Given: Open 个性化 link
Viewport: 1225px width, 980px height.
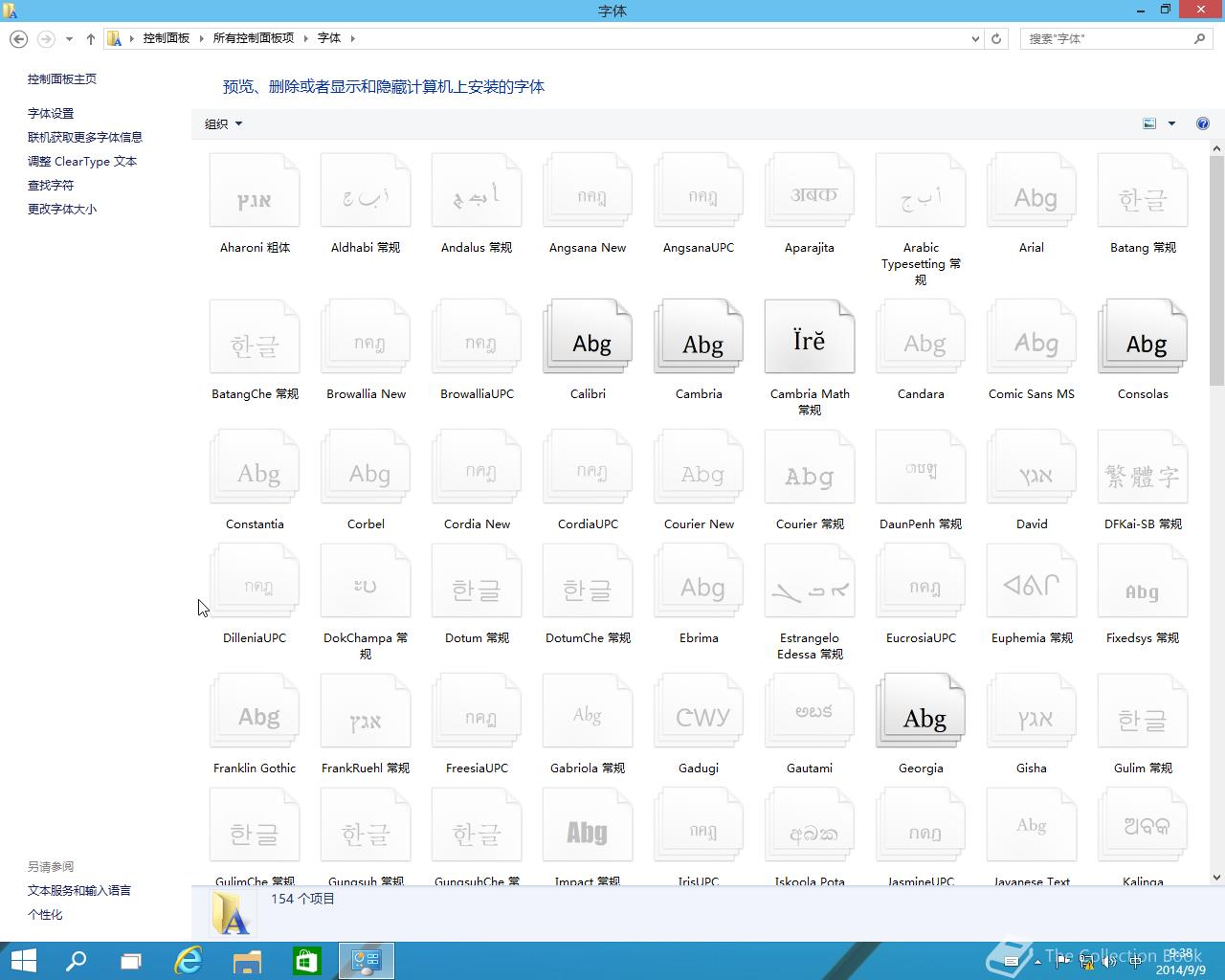Looking at the screenshot, I should pos(45,915).
